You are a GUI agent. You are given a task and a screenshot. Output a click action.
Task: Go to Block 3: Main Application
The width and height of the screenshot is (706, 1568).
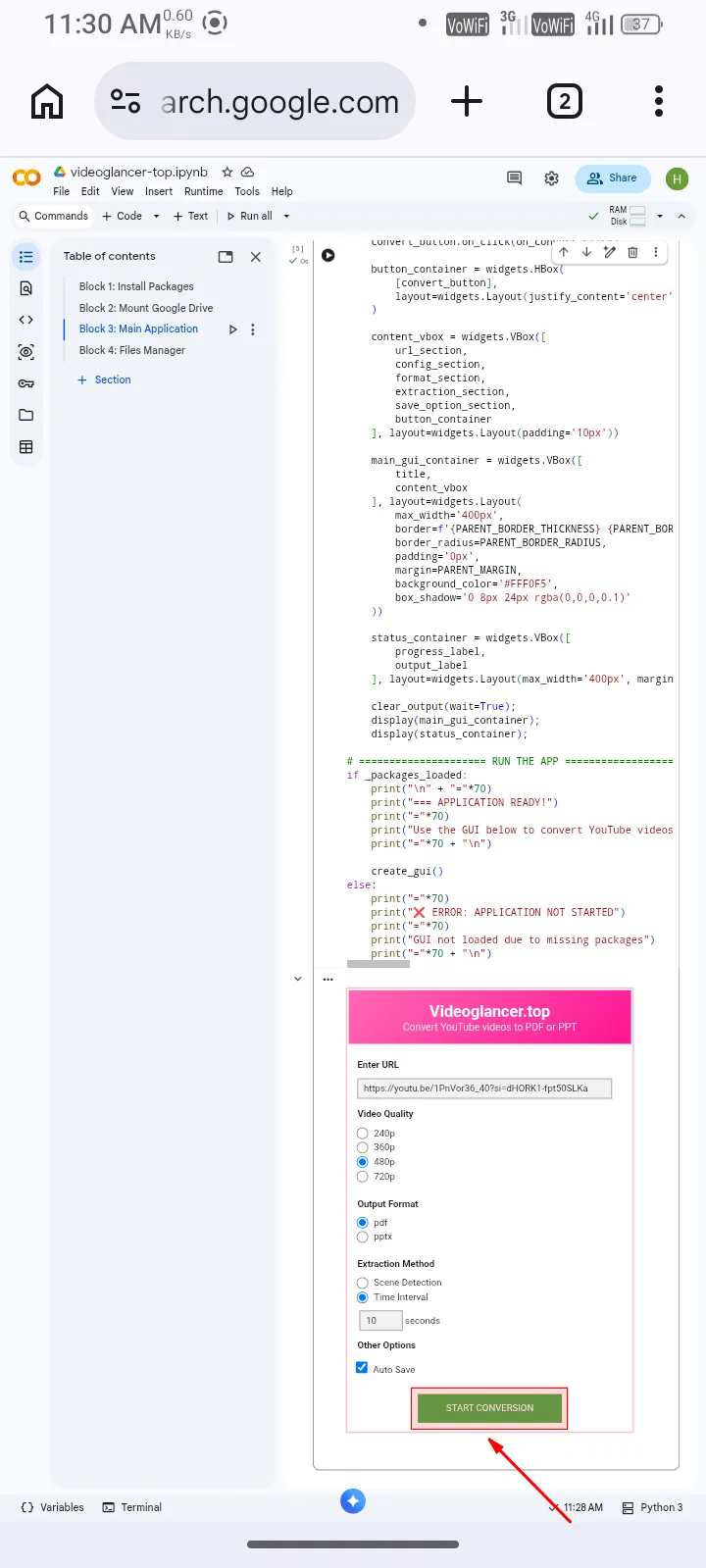coord(138,329)
